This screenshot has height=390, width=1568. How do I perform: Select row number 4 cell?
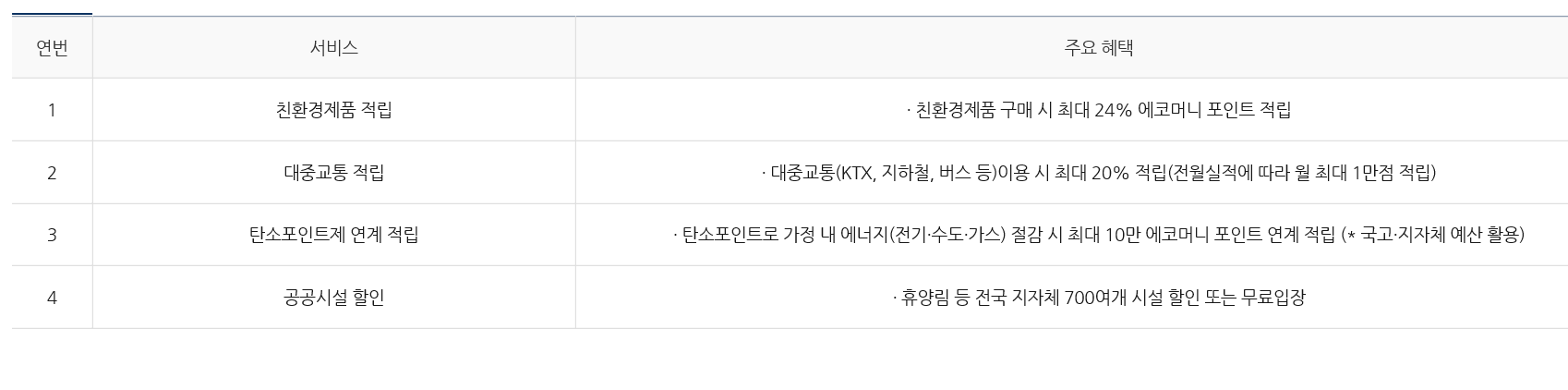coord(52,298)
